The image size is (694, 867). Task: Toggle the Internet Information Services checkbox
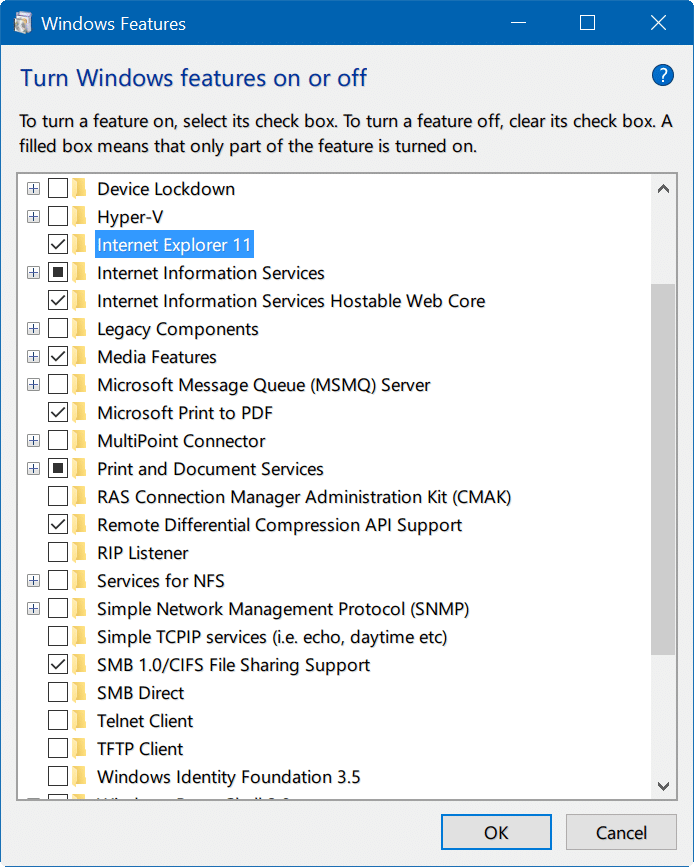(x=58, y=273)
